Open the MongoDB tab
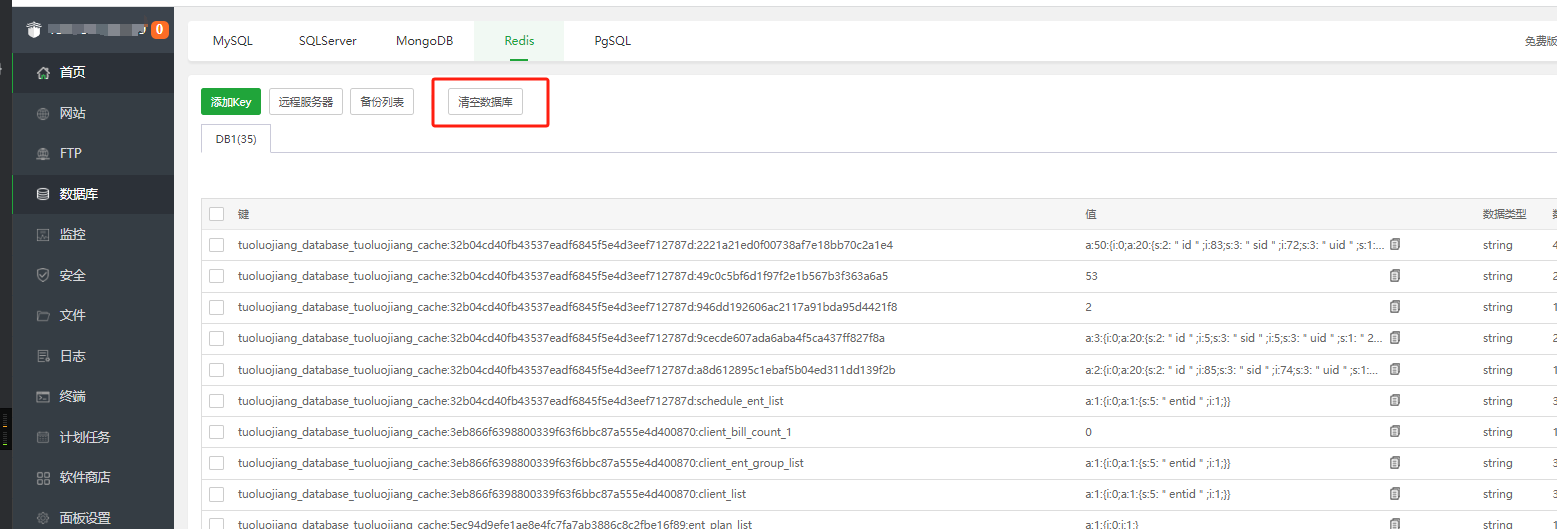The image size is (1557, 529). [424, 41]
